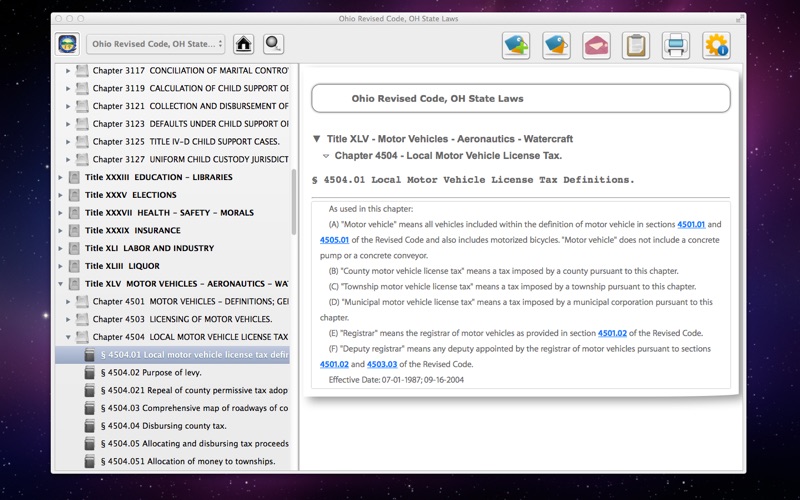Viewport: 800px width, 500px height.
Task: Add a new tag bookmark
Action: (x=516, y=45)
